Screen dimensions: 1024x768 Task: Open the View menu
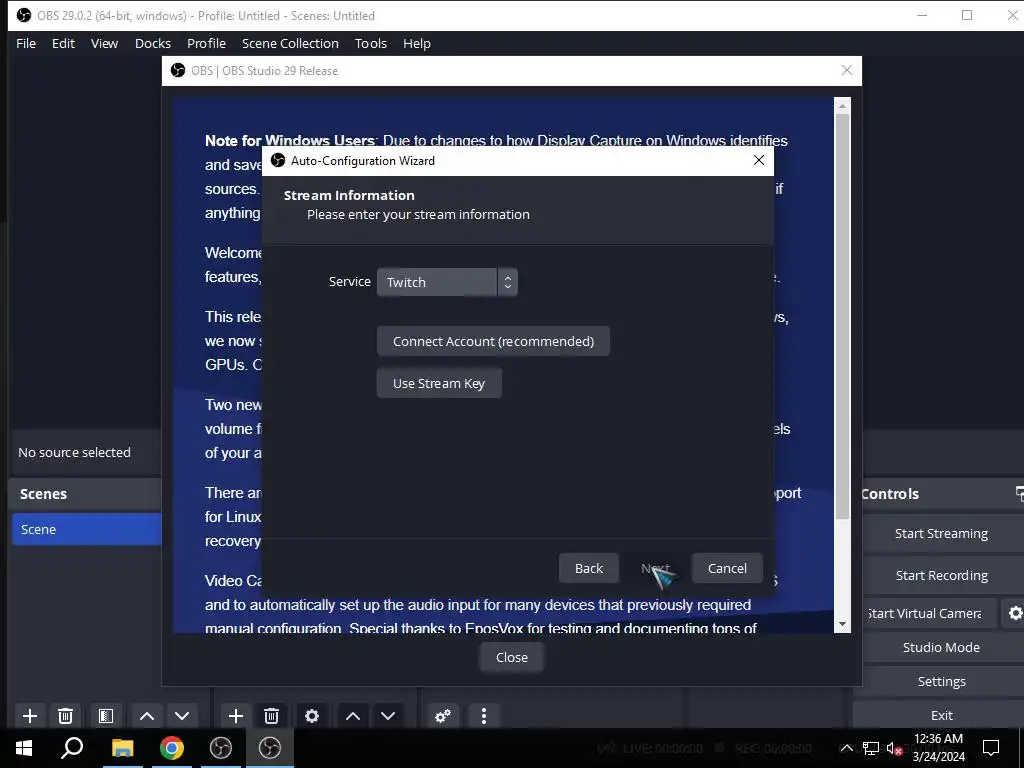pos(104,43)
